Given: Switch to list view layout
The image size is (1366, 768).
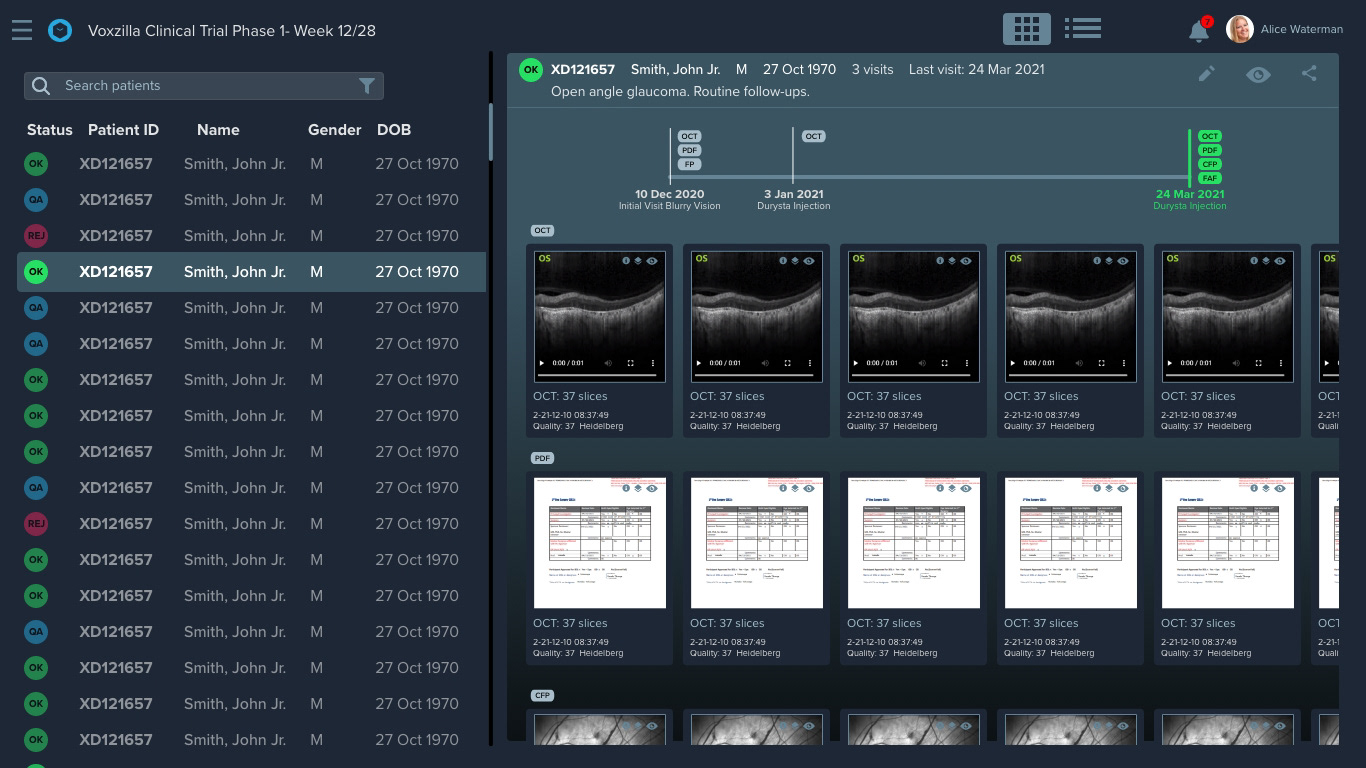Looking at the screenshot, I should [1083, 29].
